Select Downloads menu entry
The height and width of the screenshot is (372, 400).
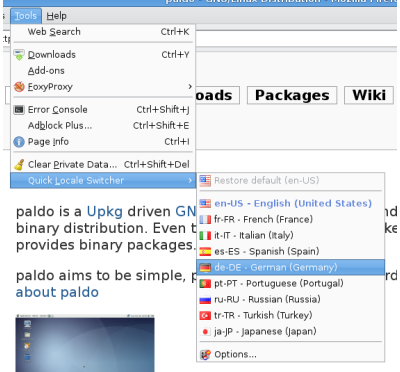103,55
